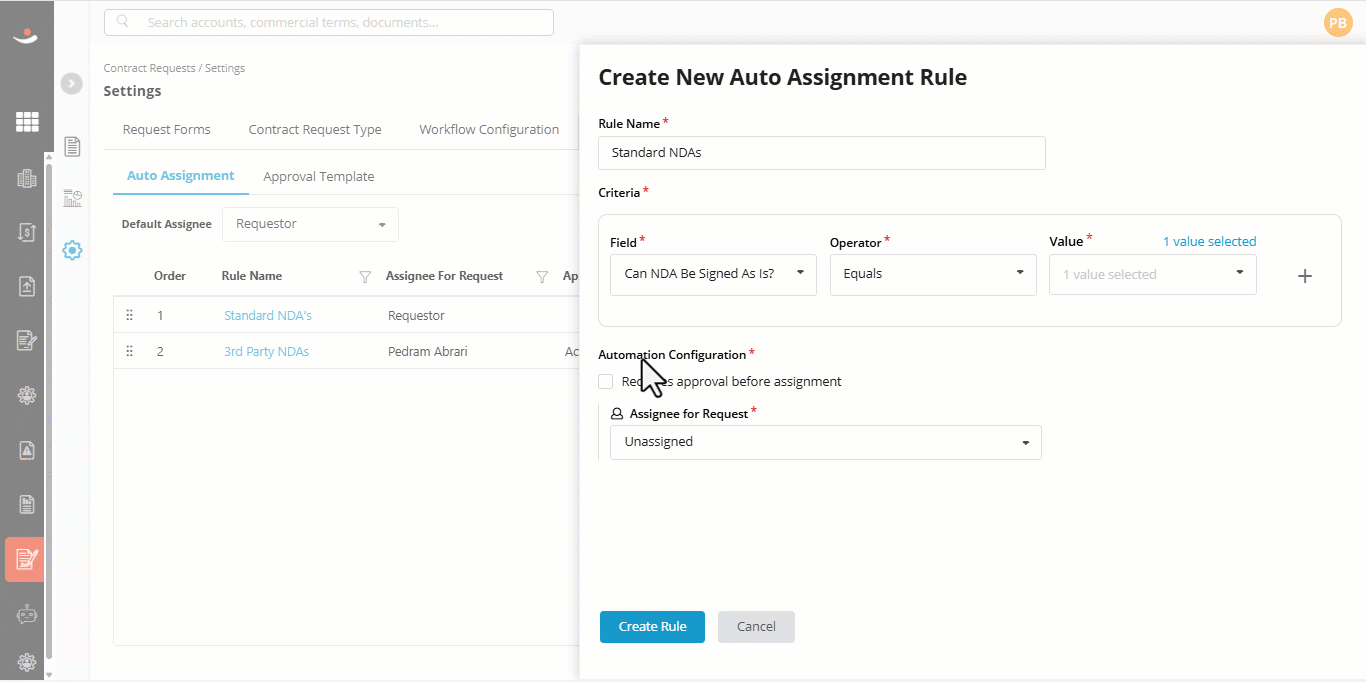Viewport: 1366px width, 682px height.
Task: Open the dollar document icon in sidebar
Action: pos(27,232)
